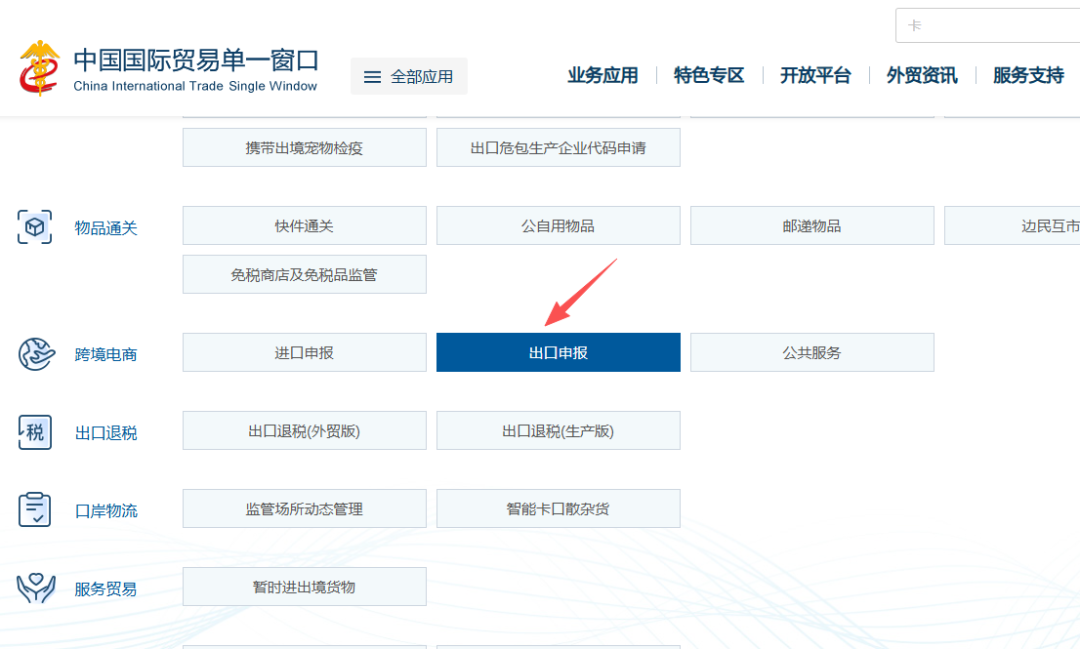Select 出口退税(外贸版)
The width and height of the screenshot is (1080, 649).
click(304, 430)
